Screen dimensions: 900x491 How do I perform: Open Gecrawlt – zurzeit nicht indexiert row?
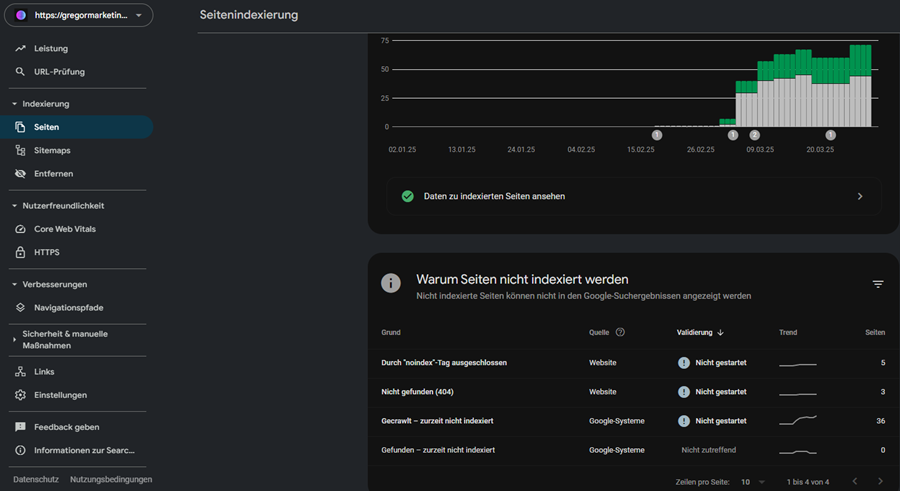click(633, 421)
